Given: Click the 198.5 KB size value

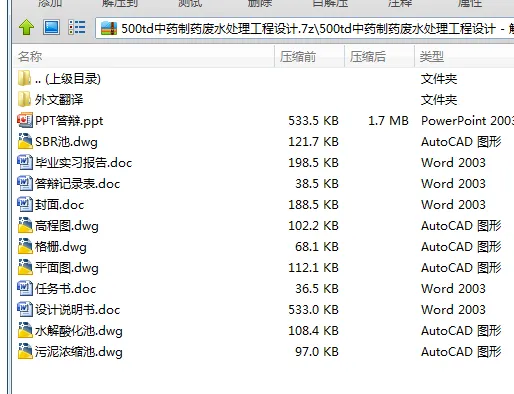Looking at the screenshot, I should point(313,163).
